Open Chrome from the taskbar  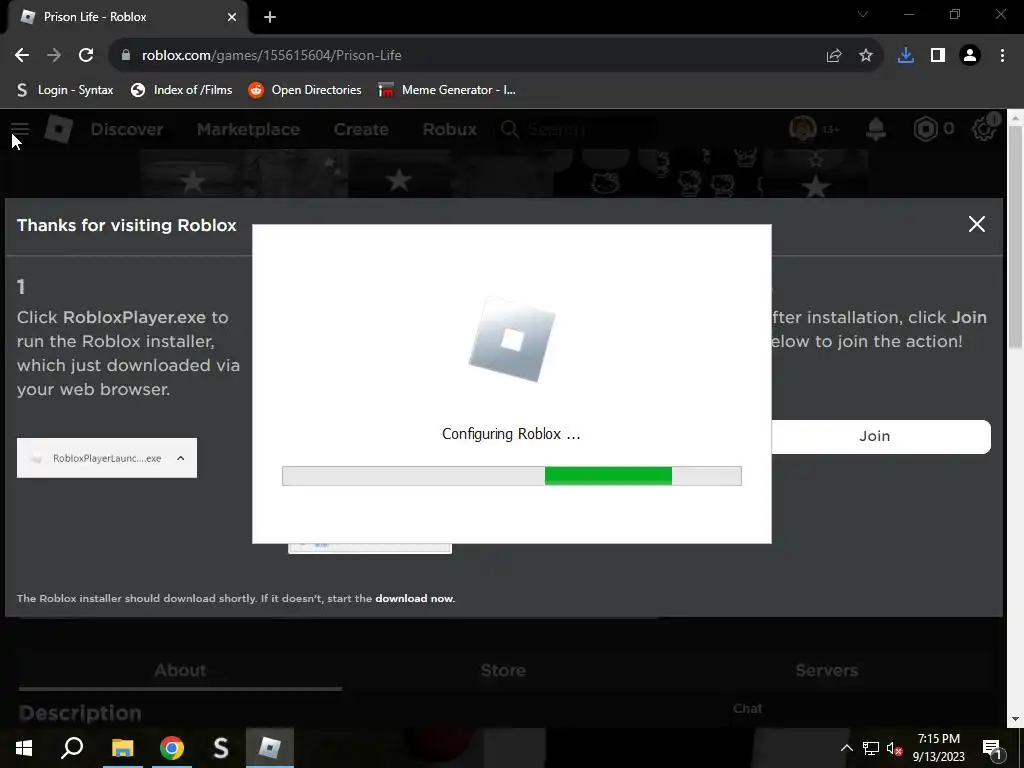(x=172, y=748)
